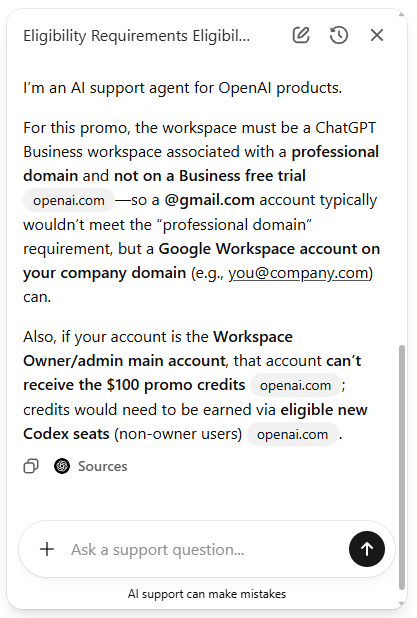Screen dimensions: 417x618
Task: Send the message with the up-arrow button
Action: pyautogui.click(x=367, y=549)
